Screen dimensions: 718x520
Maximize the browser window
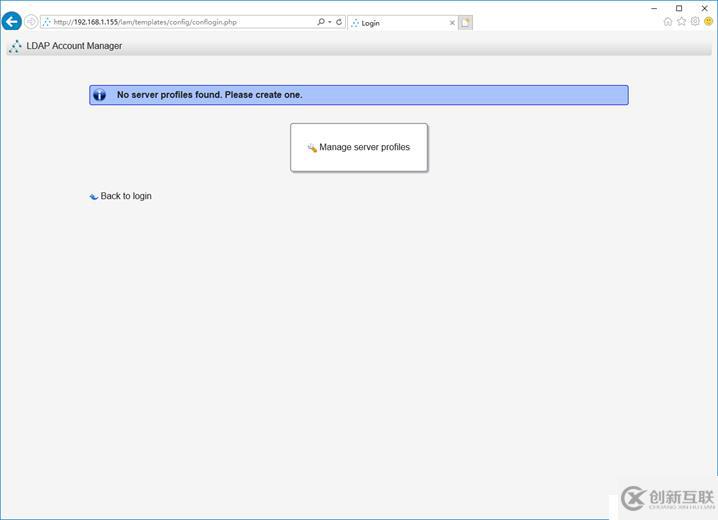679,8
